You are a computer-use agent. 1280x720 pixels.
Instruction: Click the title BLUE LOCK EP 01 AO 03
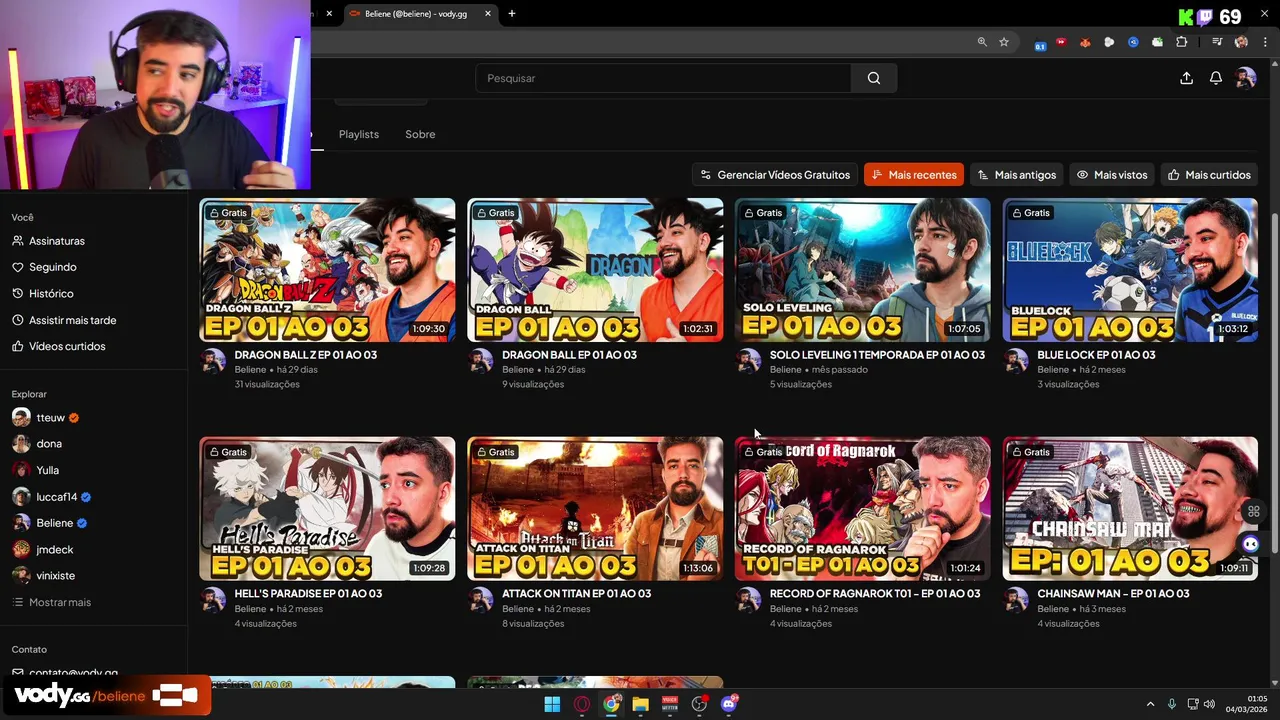[x=1096, y=355]
